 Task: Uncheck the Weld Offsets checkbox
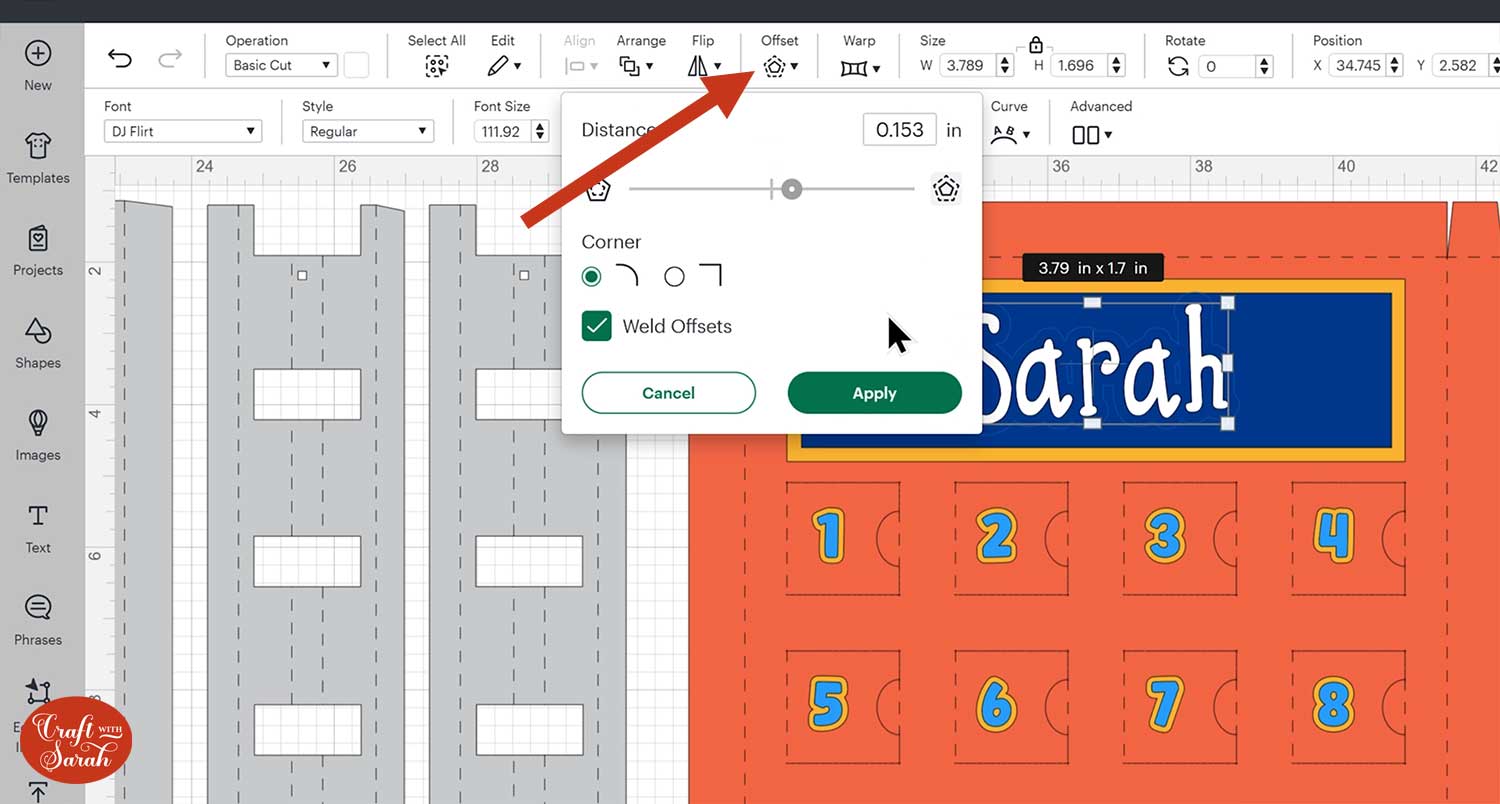pyautogui.click(x=597, y=326)
